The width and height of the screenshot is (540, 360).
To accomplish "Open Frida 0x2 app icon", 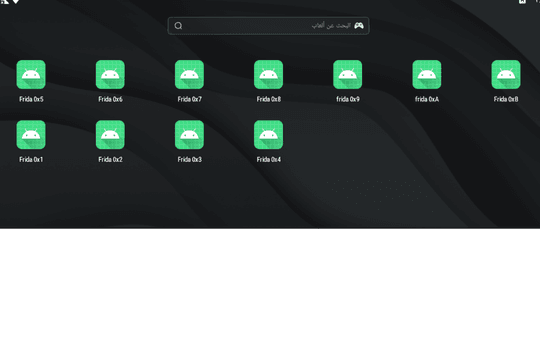I will coord(110,135).
